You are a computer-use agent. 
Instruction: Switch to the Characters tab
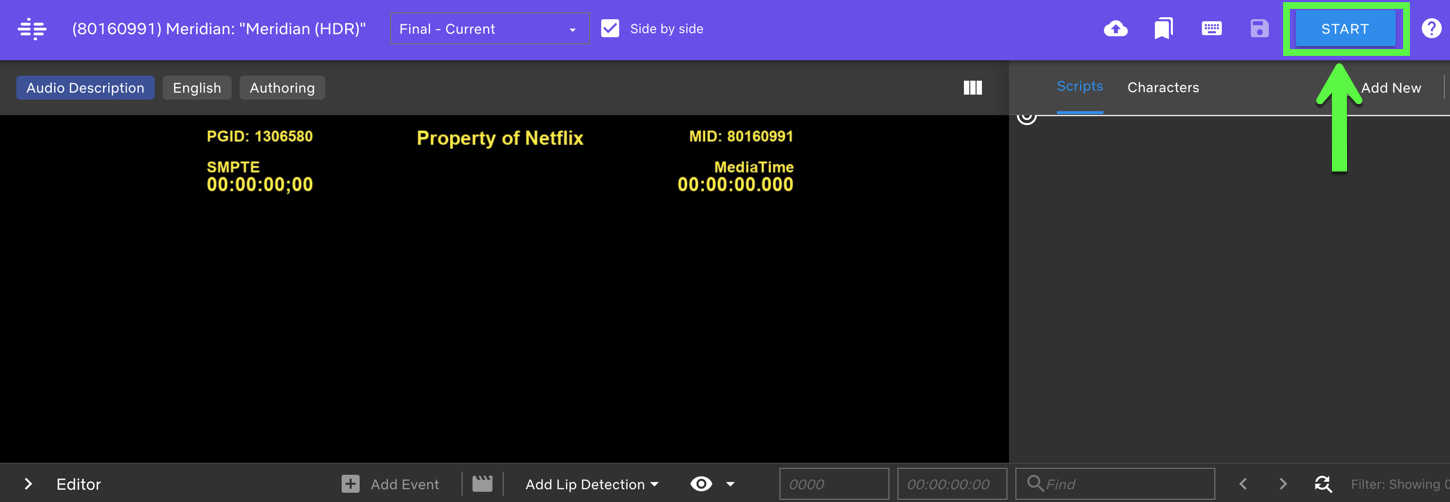(x=1163, y=88)
